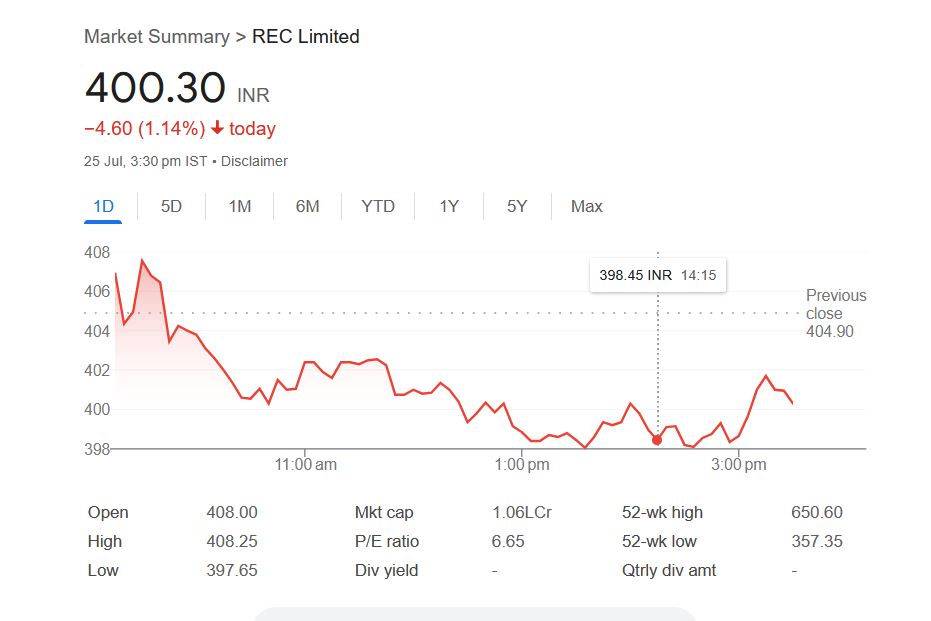Click the Mkt cap label
Image resolution: width=931 pixels, height=621 pixels.
(384, 512)
